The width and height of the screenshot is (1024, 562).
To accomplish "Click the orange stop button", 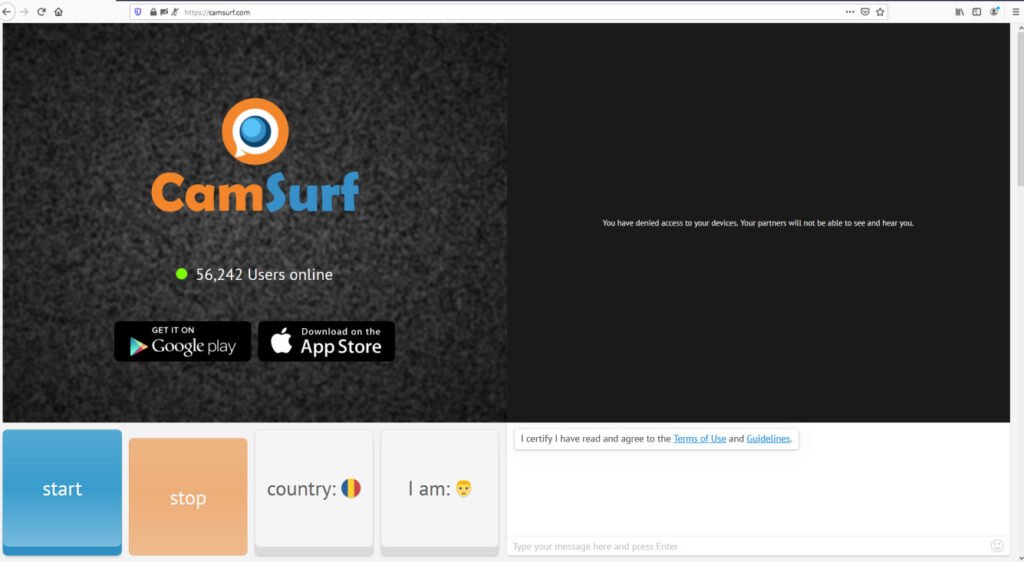I will coord(188,497).
